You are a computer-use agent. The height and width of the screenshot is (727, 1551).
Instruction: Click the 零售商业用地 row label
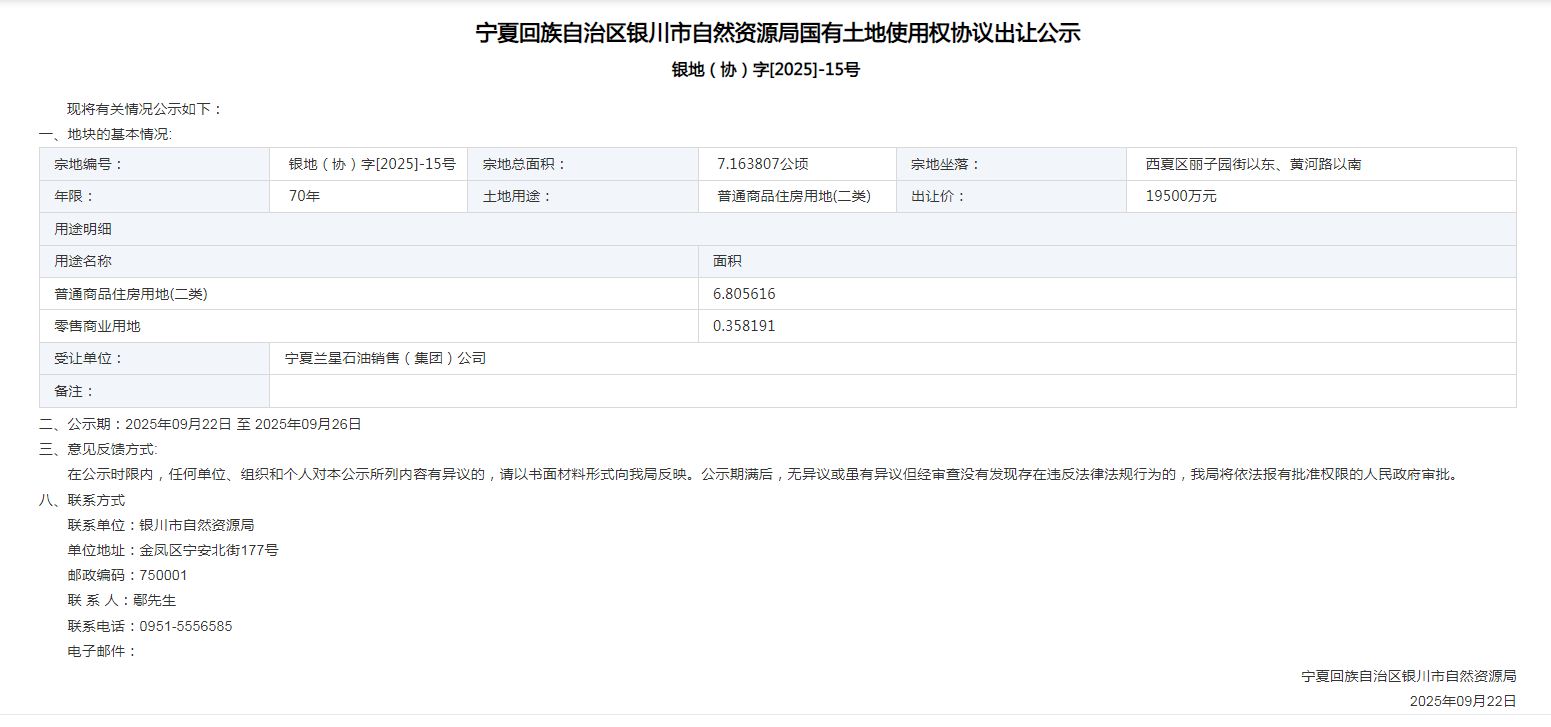pyautogui.click(x=97, y=326)
